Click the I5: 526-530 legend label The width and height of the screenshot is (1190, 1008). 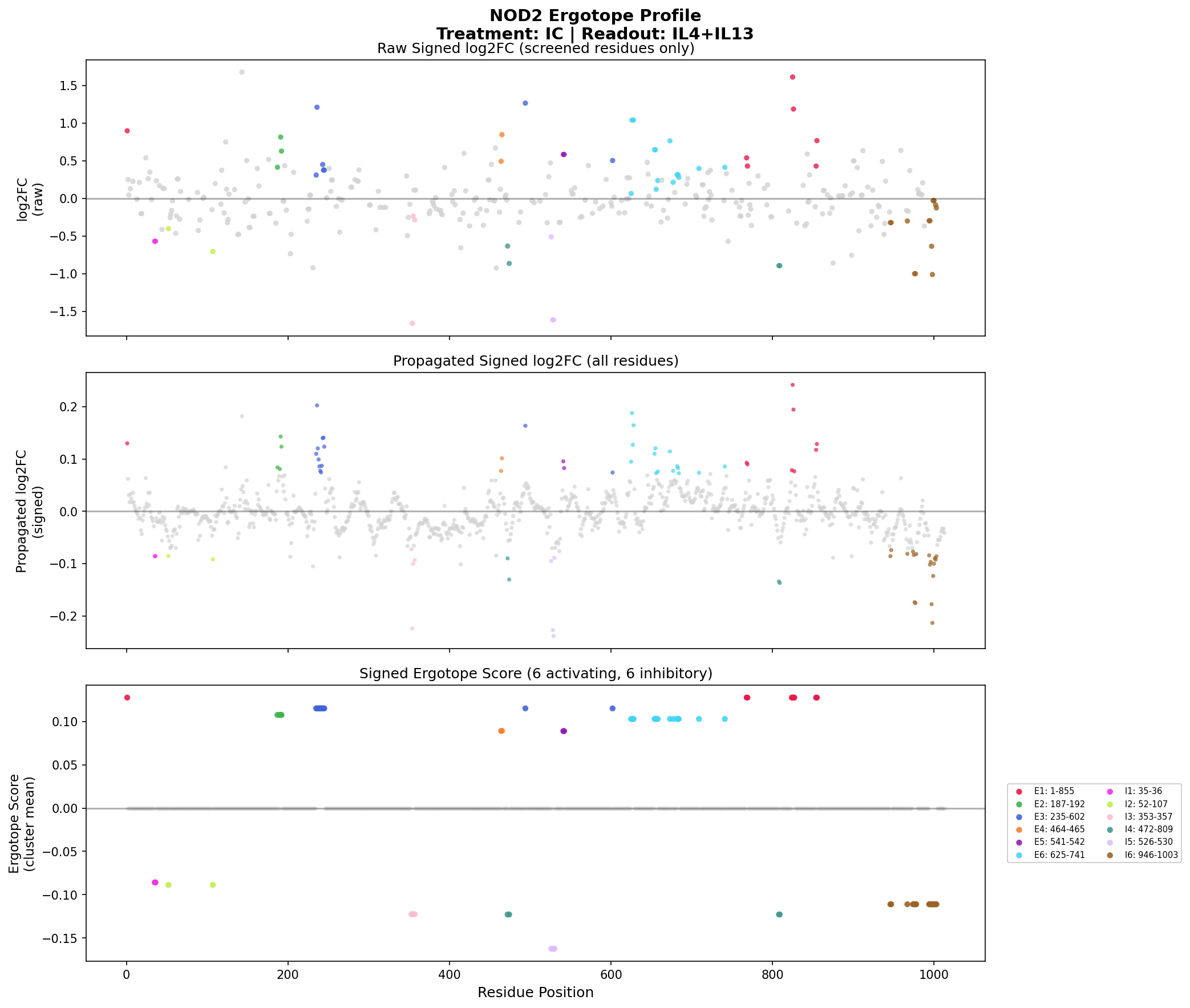[x=1148, y=843]
